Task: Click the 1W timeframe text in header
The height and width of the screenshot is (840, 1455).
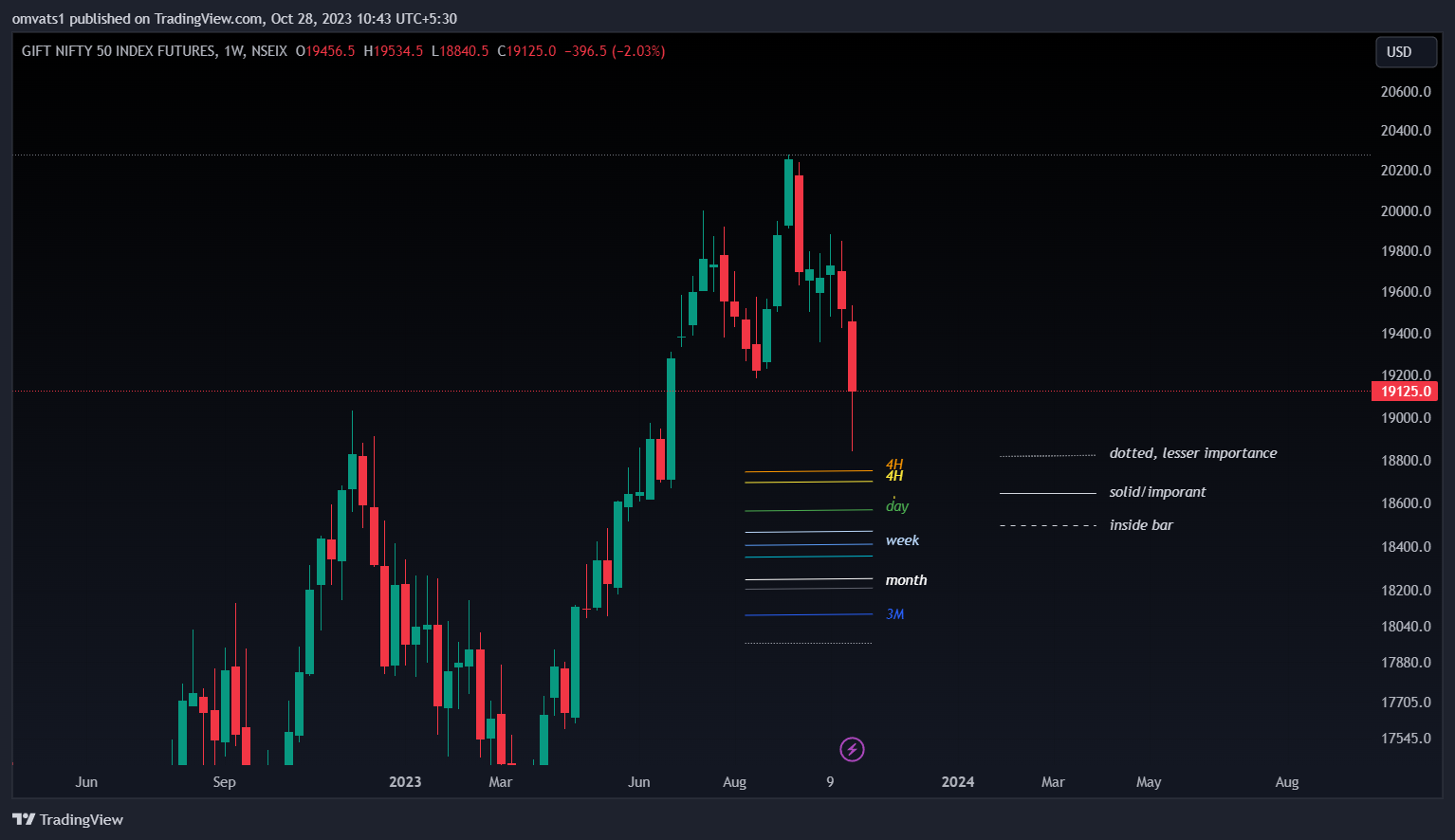Action: pyautogui.click(x=234, y=51)
